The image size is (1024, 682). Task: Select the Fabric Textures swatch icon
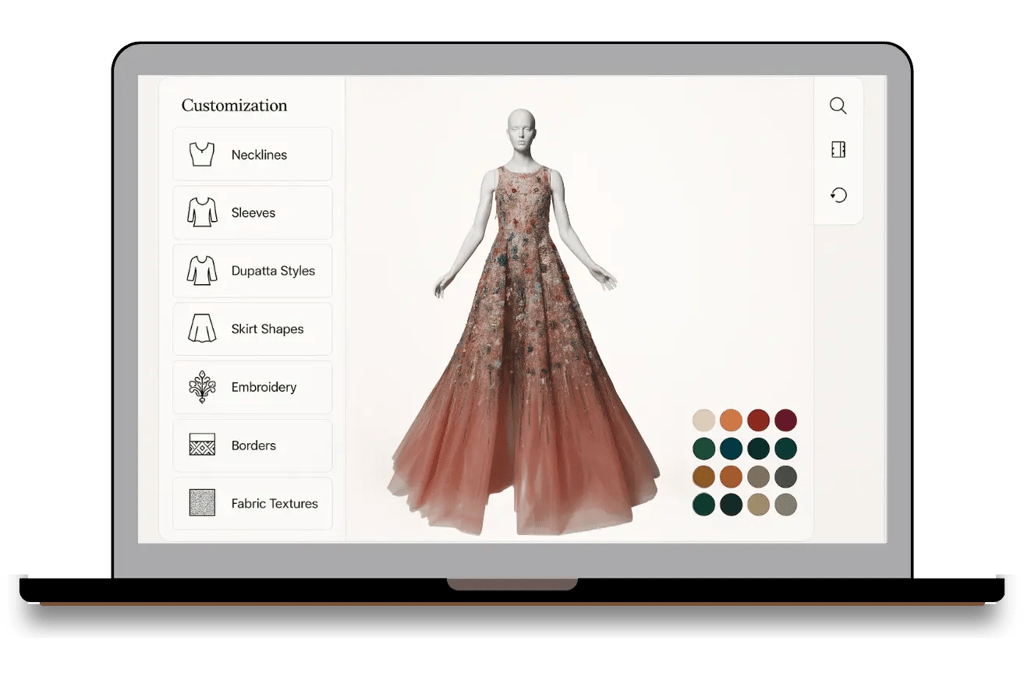point(201,503)
